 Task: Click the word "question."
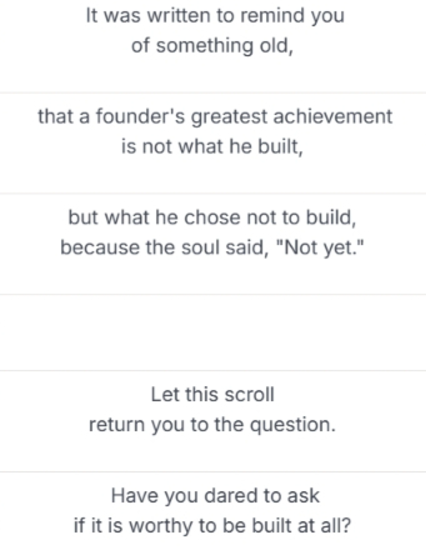click(x=293, y=425)
